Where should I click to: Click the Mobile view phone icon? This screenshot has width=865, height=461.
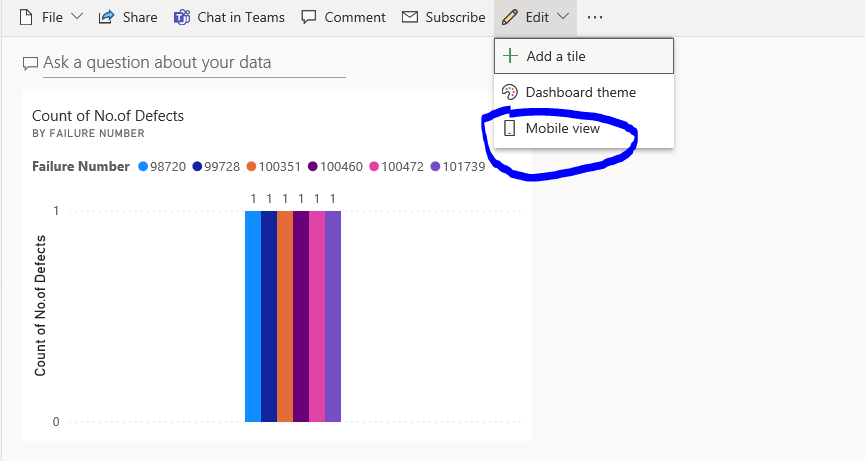coord(510,128)
